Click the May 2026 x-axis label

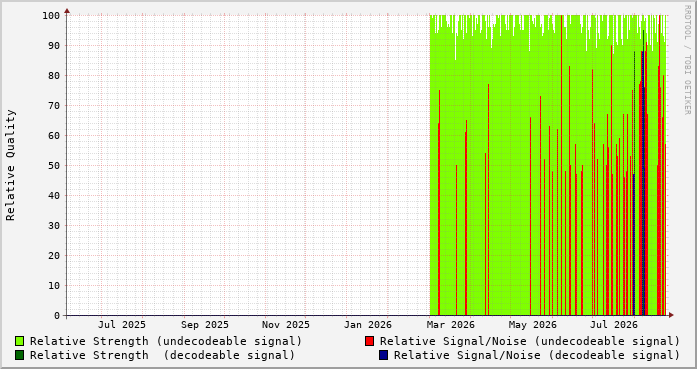point(533,325)
